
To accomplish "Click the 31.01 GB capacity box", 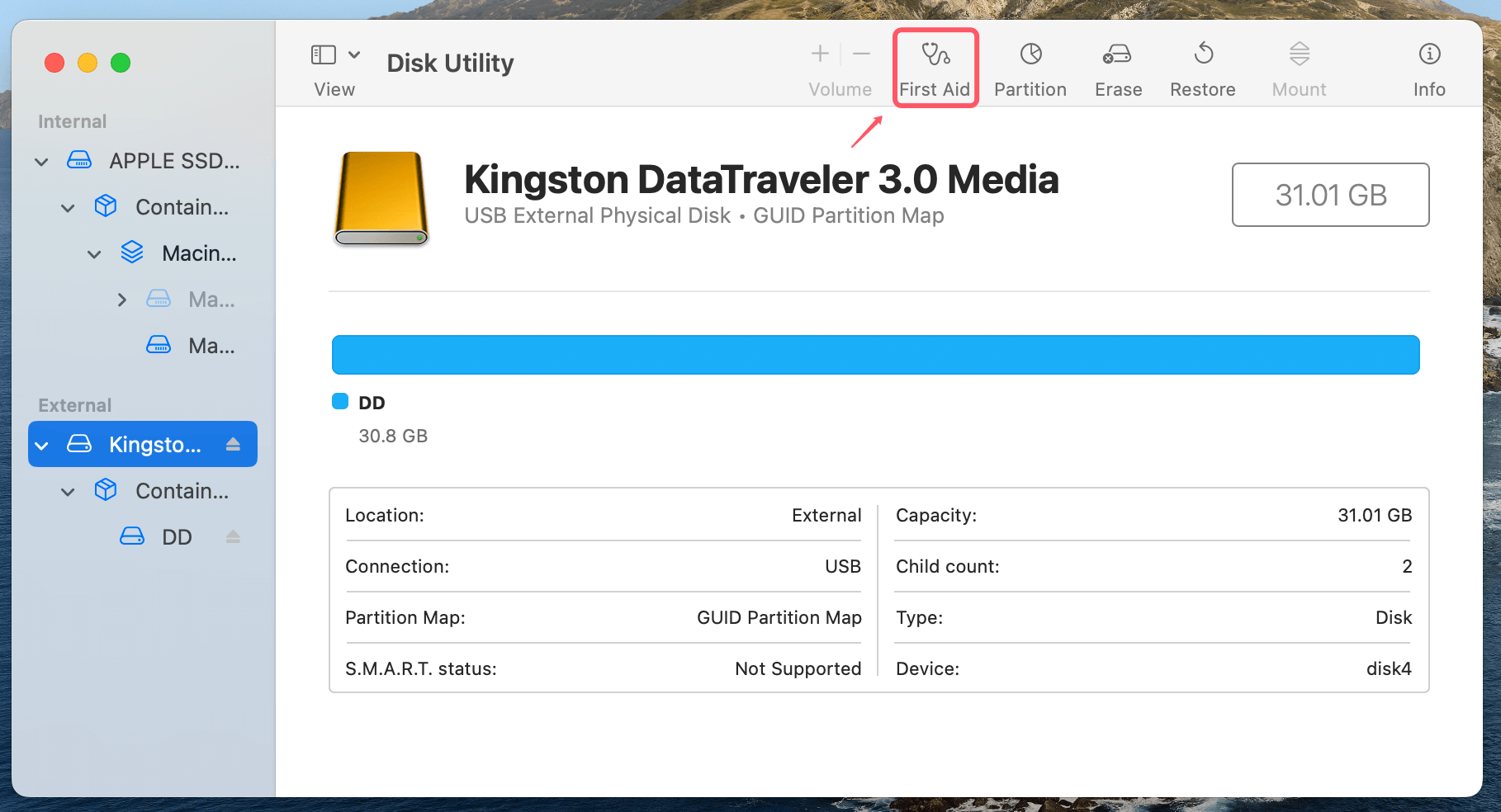I will [1330, 195].
